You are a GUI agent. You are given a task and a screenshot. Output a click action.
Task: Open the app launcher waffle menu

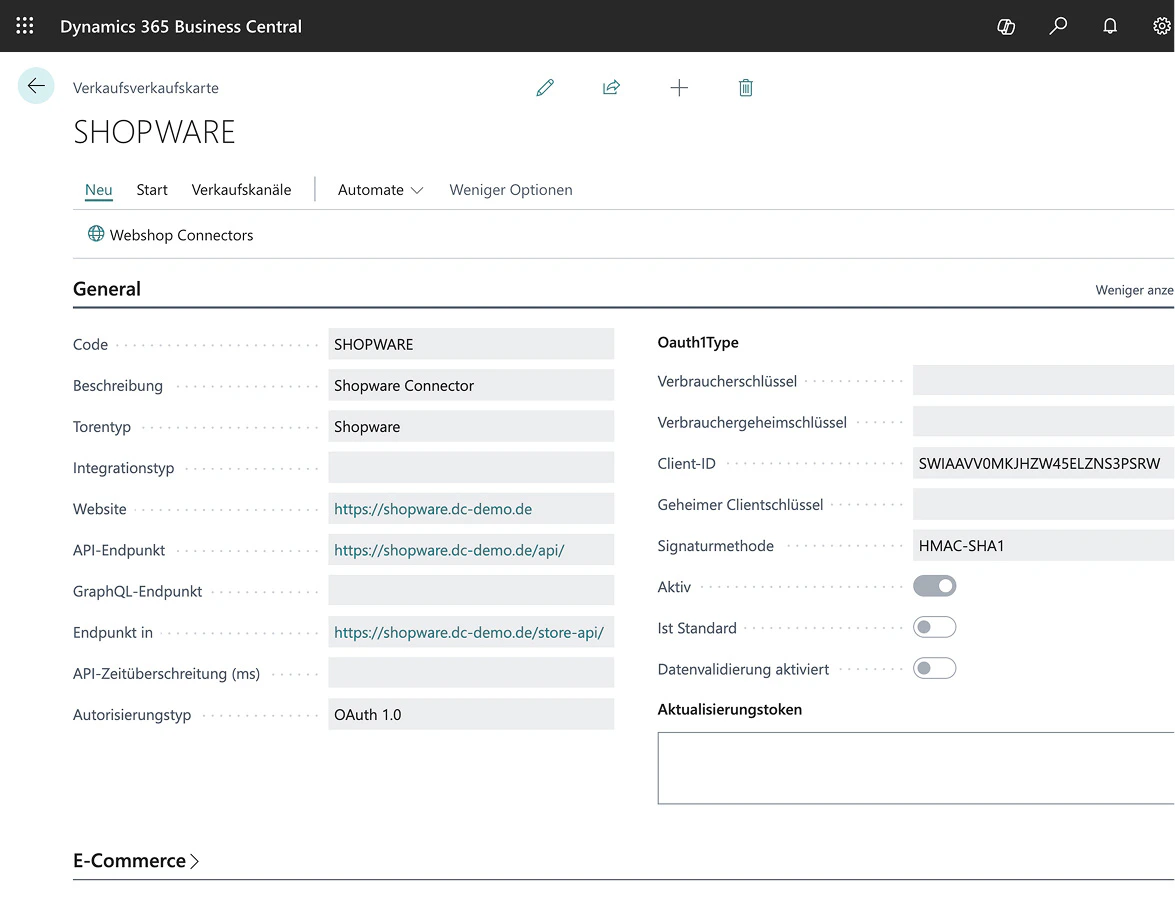25,26
